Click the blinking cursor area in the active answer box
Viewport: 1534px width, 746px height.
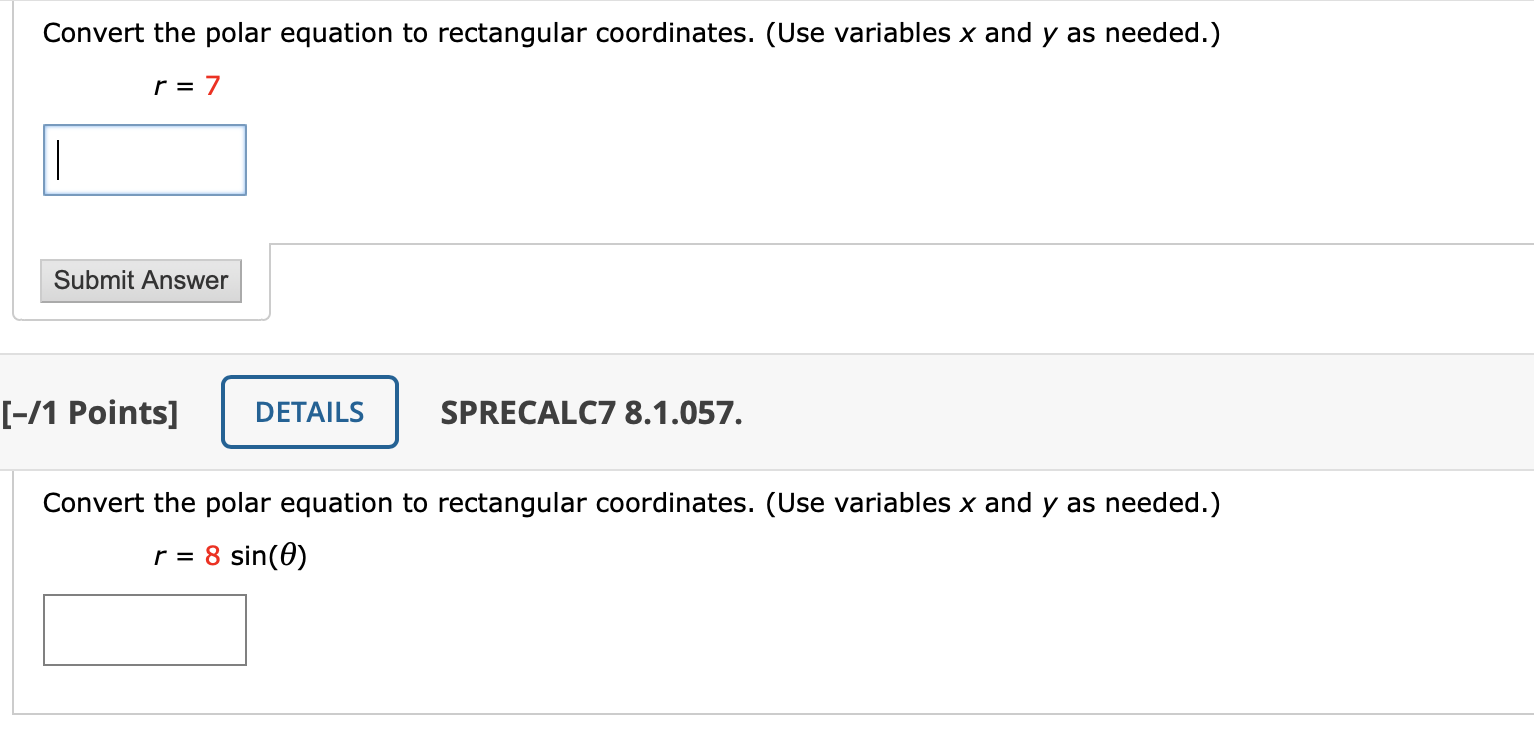click(x=60, y=160)
